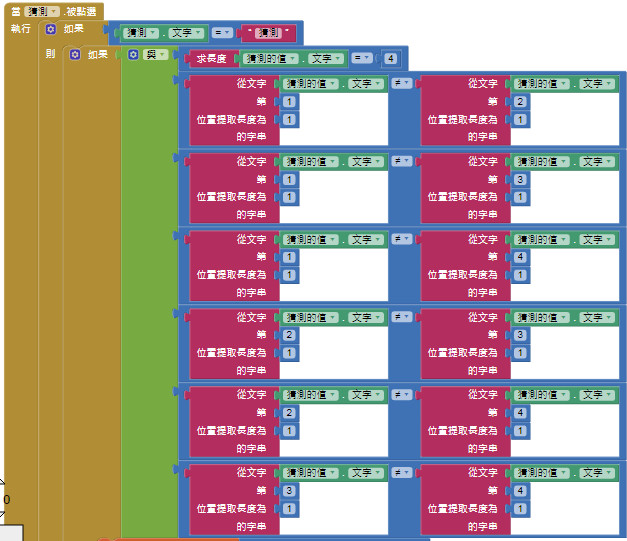Viewport: 627px width, 541px height.
Task: Click the 則 label of outer 如果 block
Action: 50,54
